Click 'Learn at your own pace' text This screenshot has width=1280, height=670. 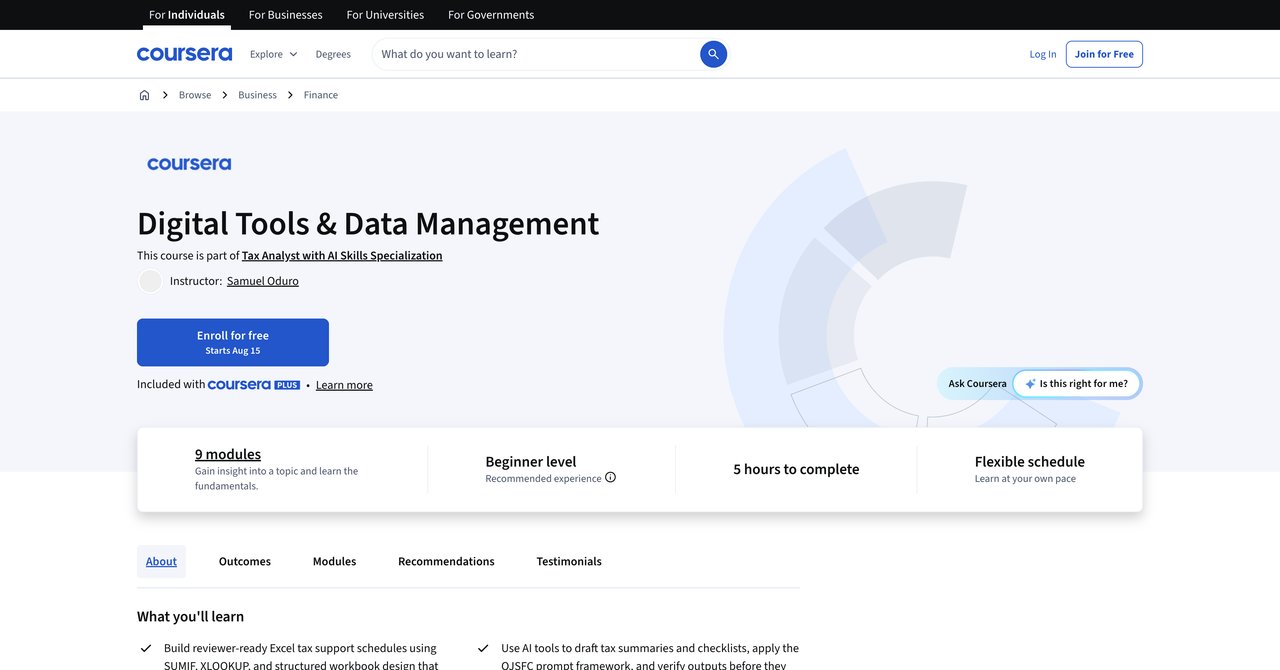click(1025, 479)
